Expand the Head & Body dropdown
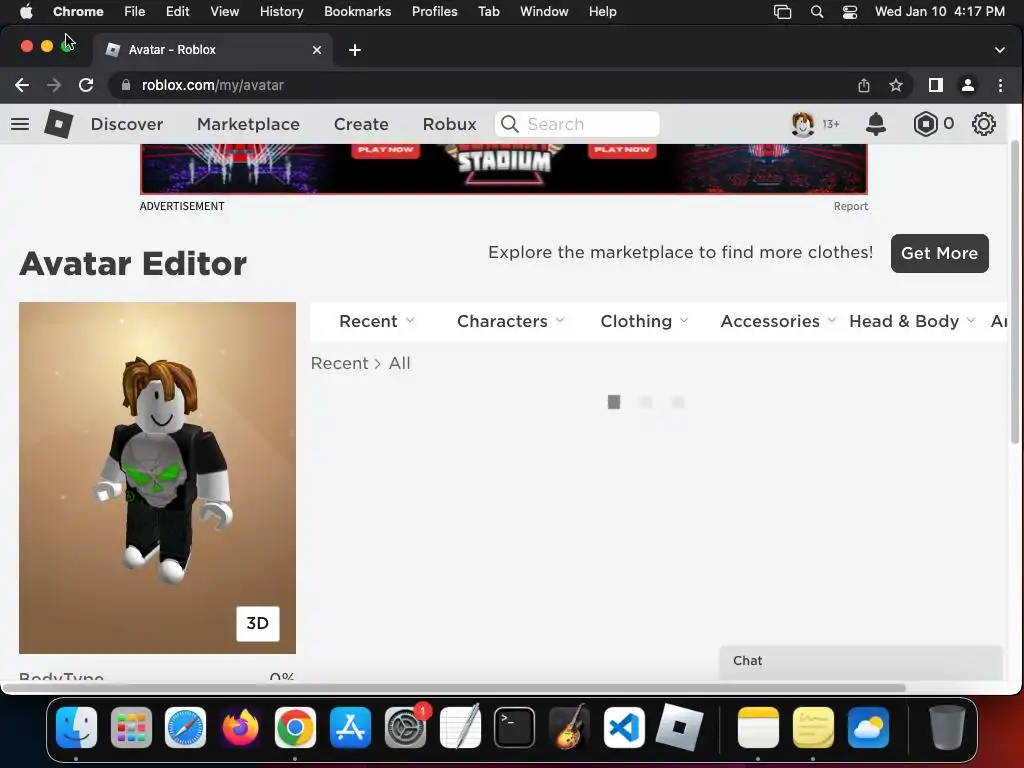 [912, 321]
